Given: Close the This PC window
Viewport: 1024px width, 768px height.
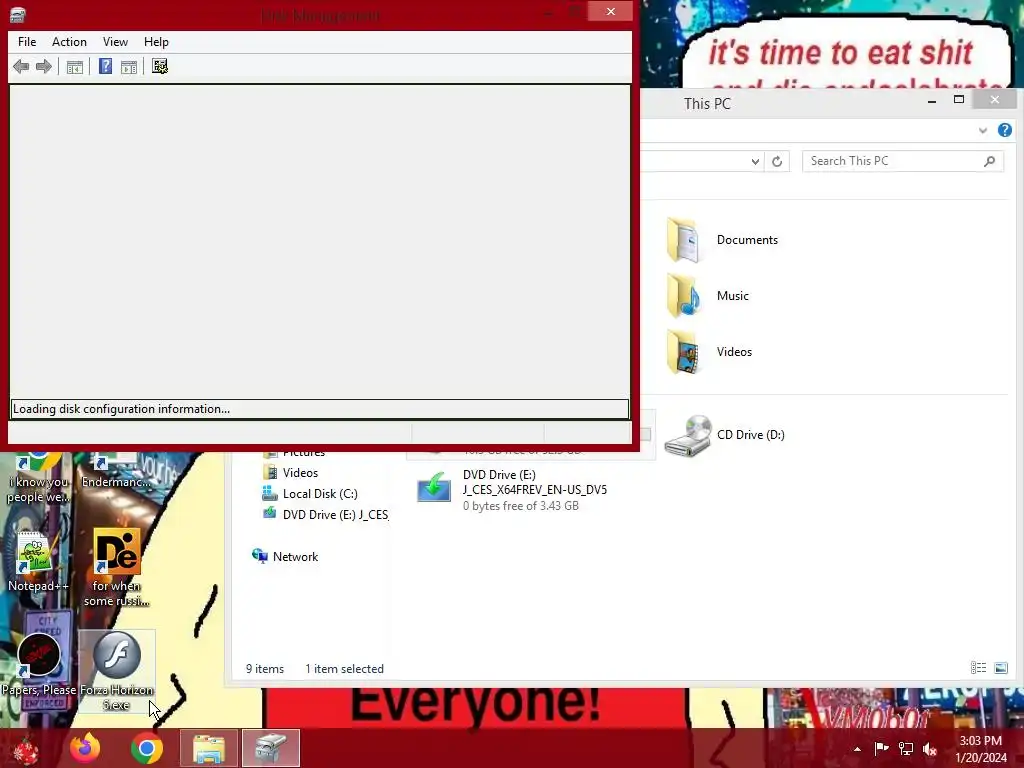Looking at the screenshot, I should [x=994, y=100].
